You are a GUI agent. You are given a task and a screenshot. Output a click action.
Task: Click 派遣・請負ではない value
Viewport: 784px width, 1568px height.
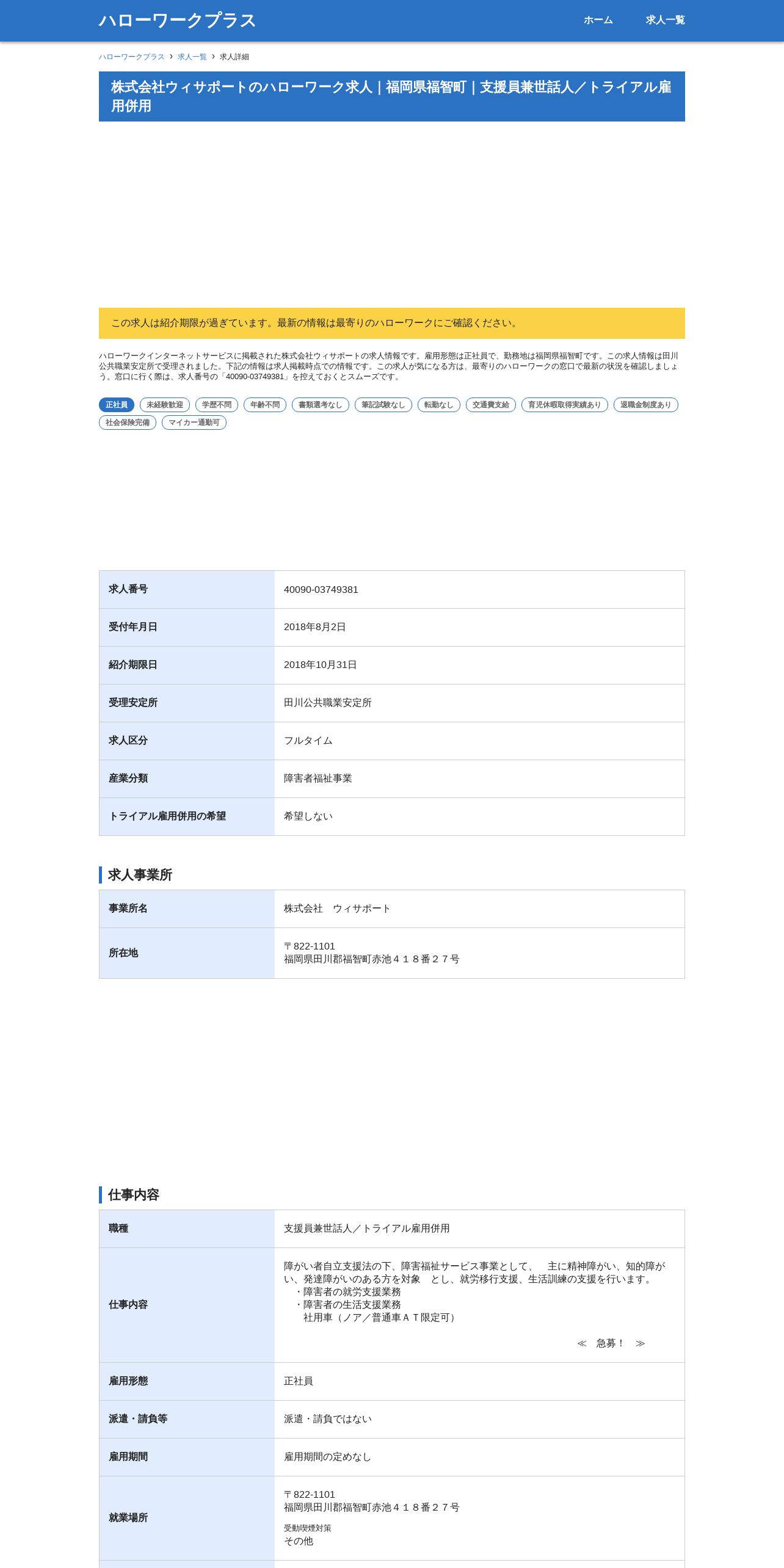[x=328, y=1419]
